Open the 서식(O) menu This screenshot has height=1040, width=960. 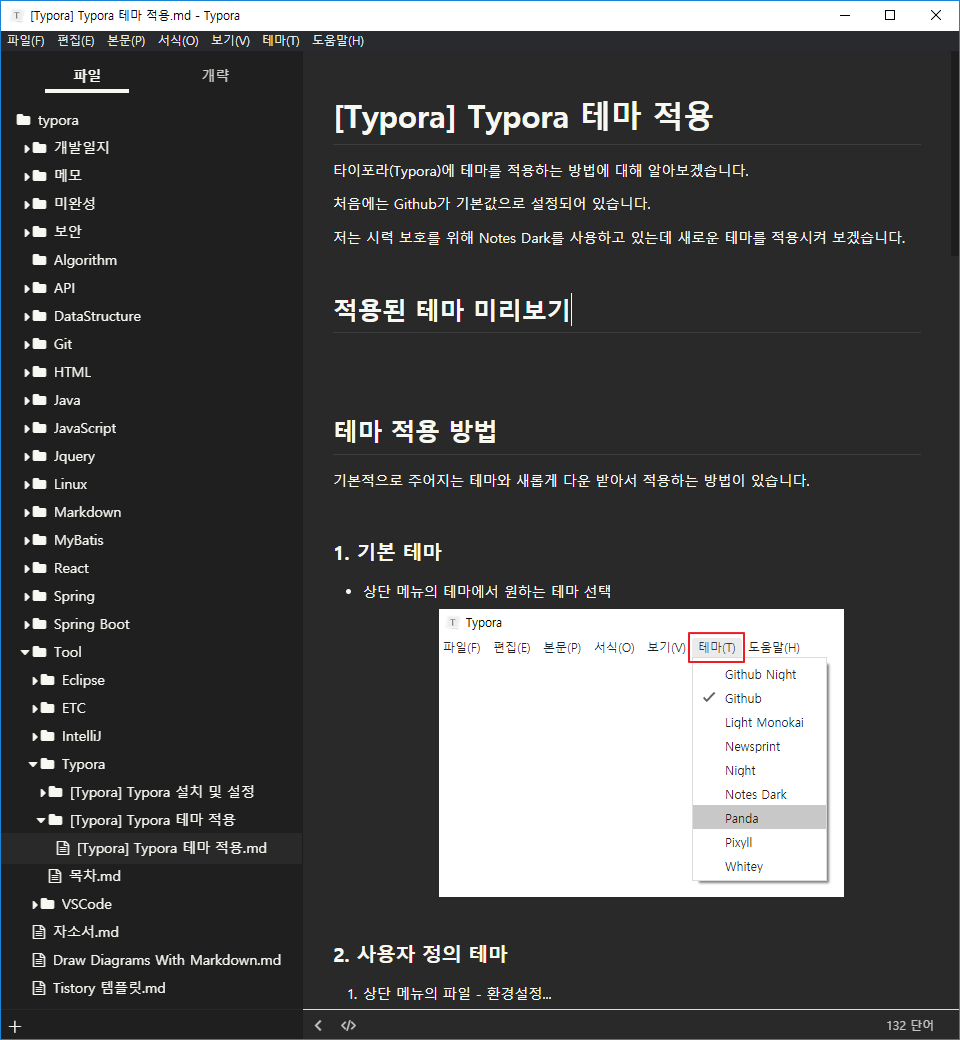coord(178,40)
